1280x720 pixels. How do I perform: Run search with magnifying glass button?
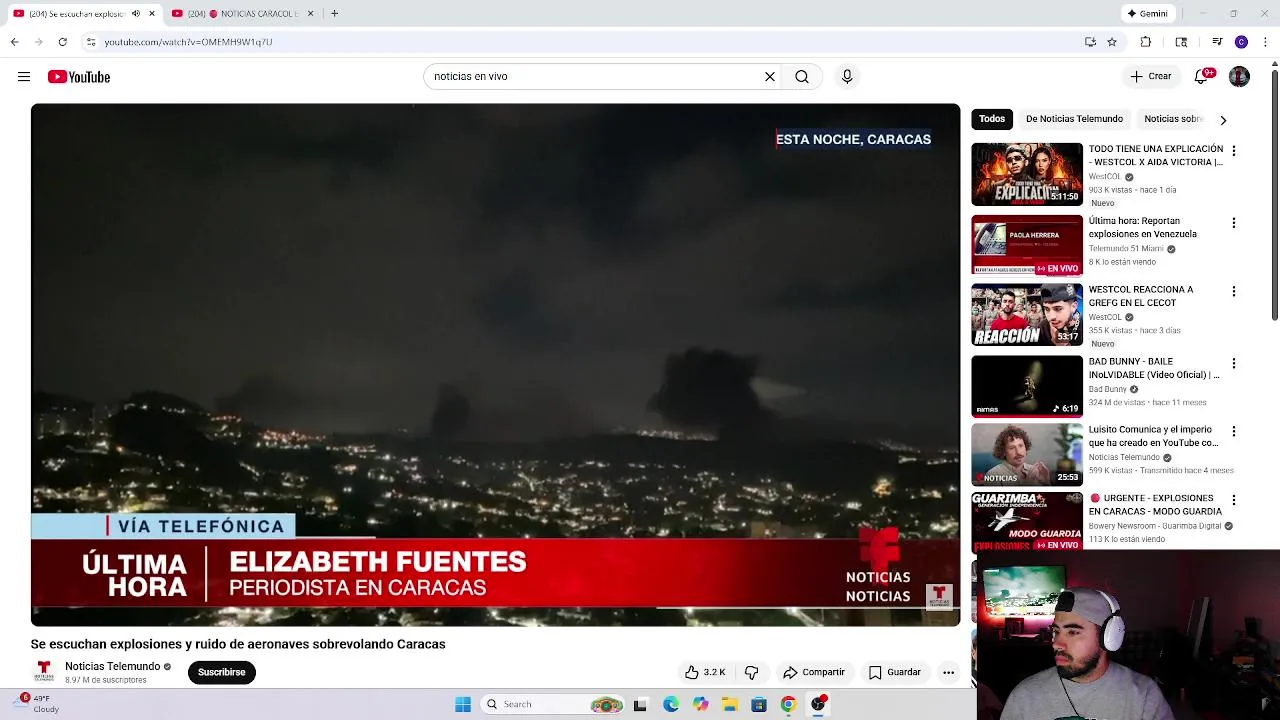click(x=802, y=77)
